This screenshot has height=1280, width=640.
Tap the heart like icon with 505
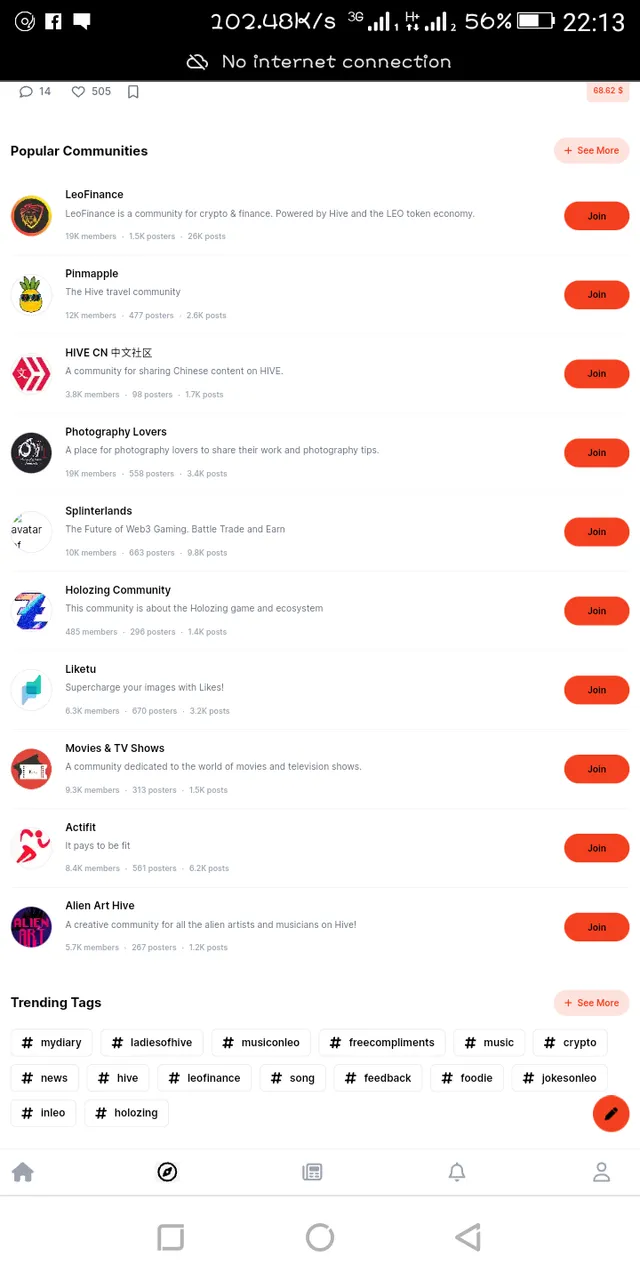(78, 92)
